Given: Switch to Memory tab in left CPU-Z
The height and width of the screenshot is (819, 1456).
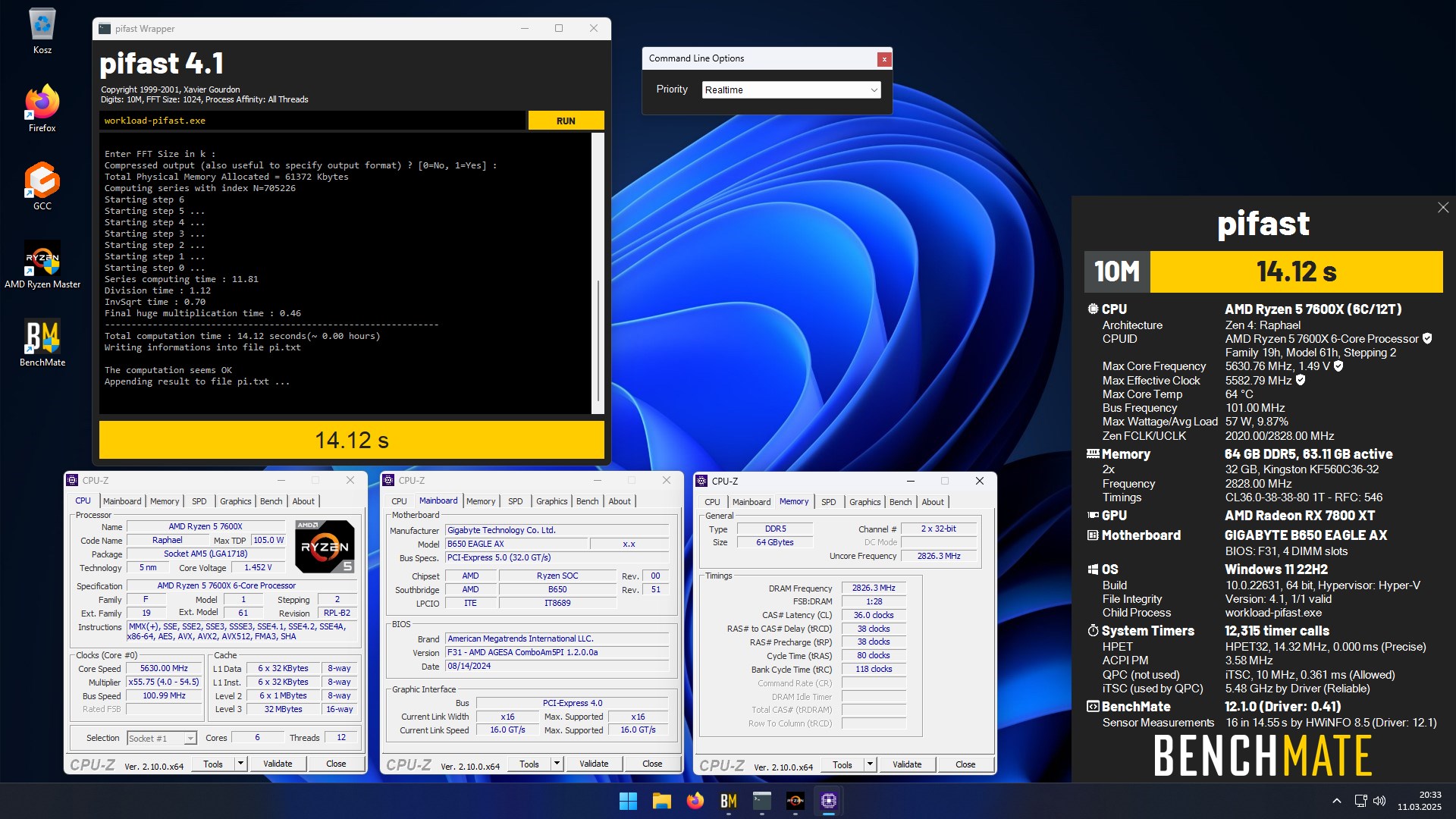Looking at the screenshot, I should tap(165, 501).
